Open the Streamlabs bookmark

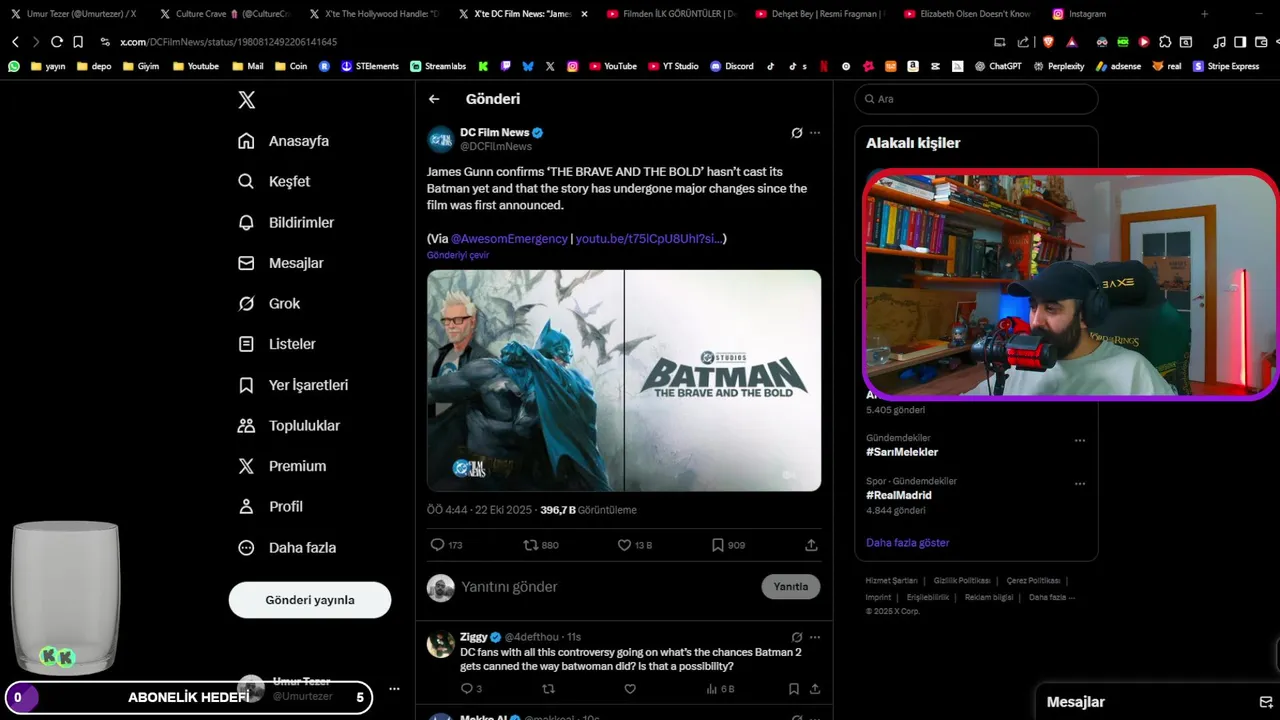coord(438,66)
